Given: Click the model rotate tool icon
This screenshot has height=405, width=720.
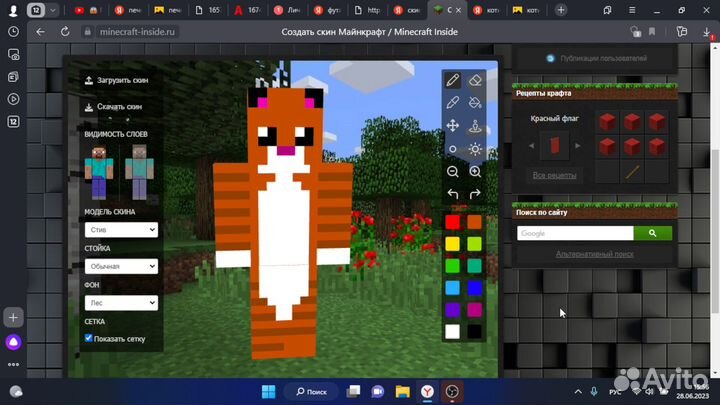Looking at the screenshot, I should click(x=475, y=125).
